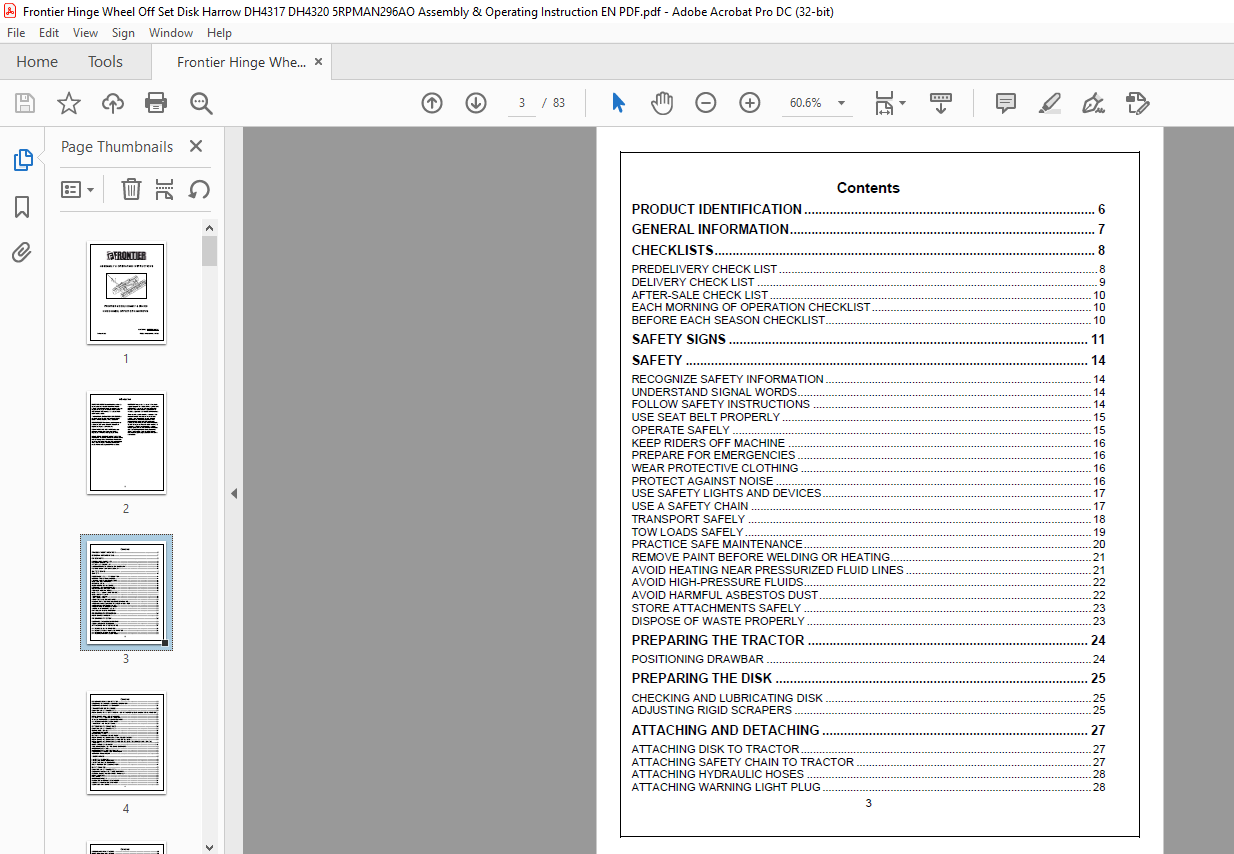Click GENERAL INFORMATION contents entry

click(x=868, y=230)
